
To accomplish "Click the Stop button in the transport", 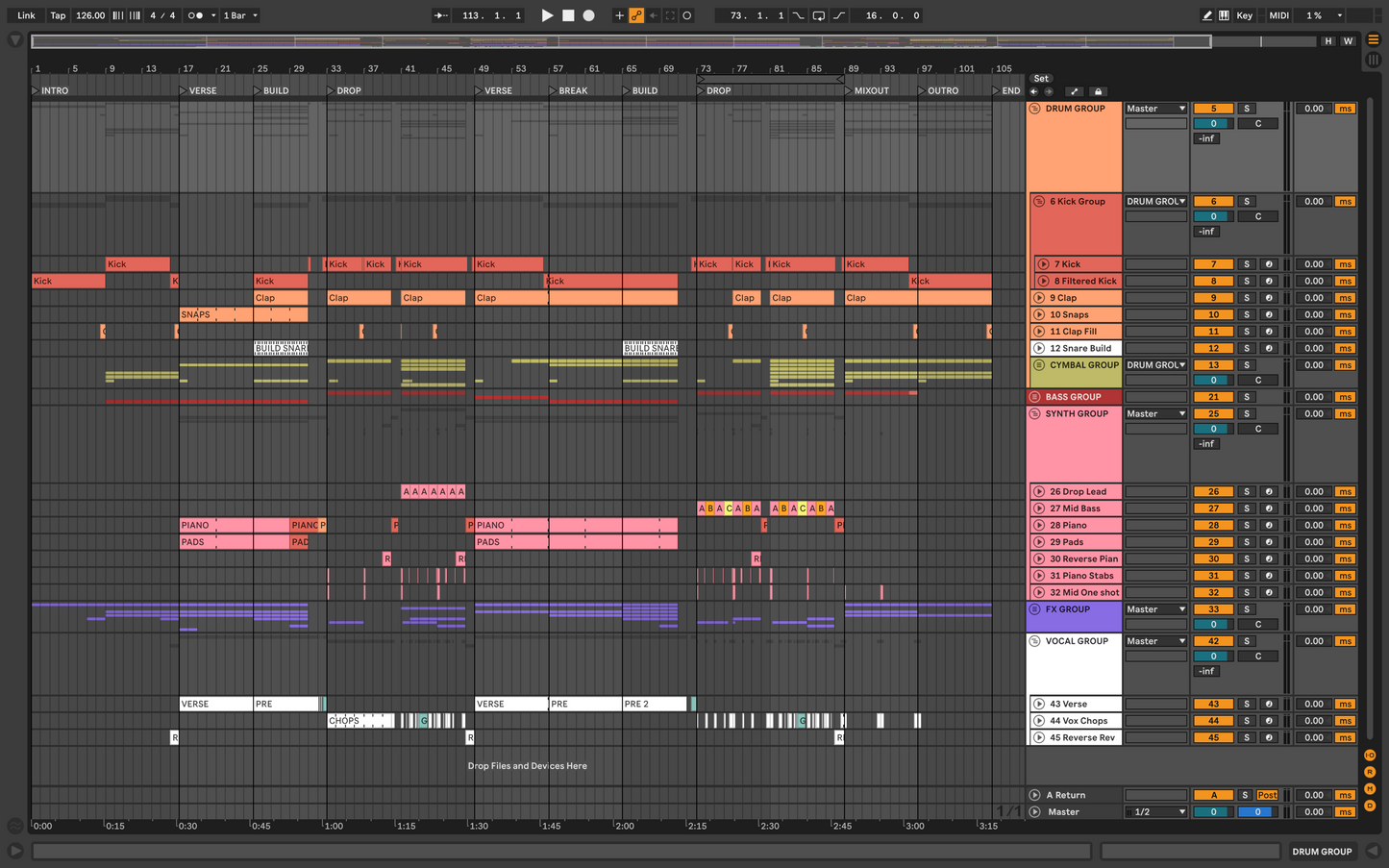I will pyautogui.click(x=568, y=15).
